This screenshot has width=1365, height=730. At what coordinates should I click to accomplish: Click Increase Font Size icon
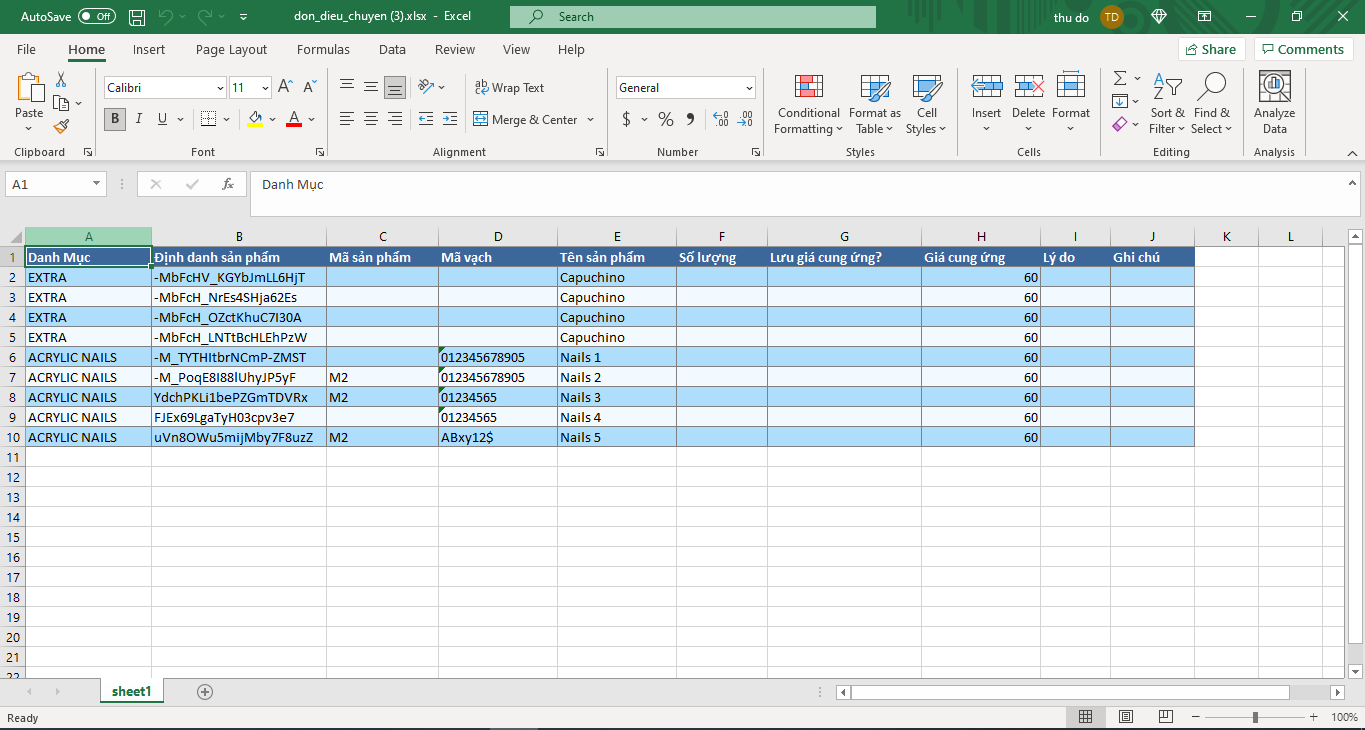pyautogui.click(x=285, y=88)
